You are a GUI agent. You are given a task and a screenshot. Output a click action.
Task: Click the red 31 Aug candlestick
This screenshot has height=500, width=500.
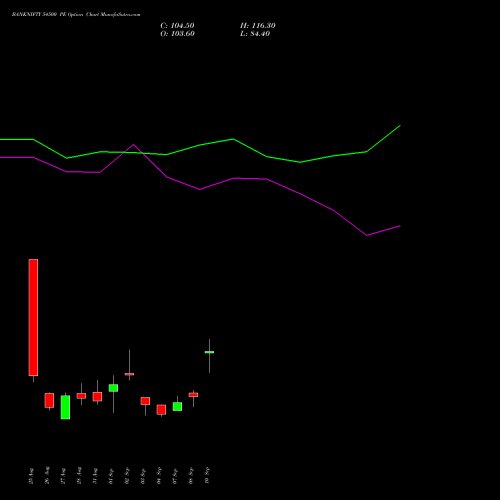[97, 396]
